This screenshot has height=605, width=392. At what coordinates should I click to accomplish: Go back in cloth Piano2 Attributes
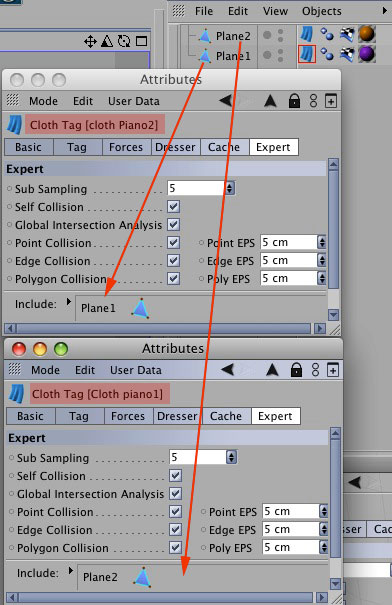[x=226, y=101]
